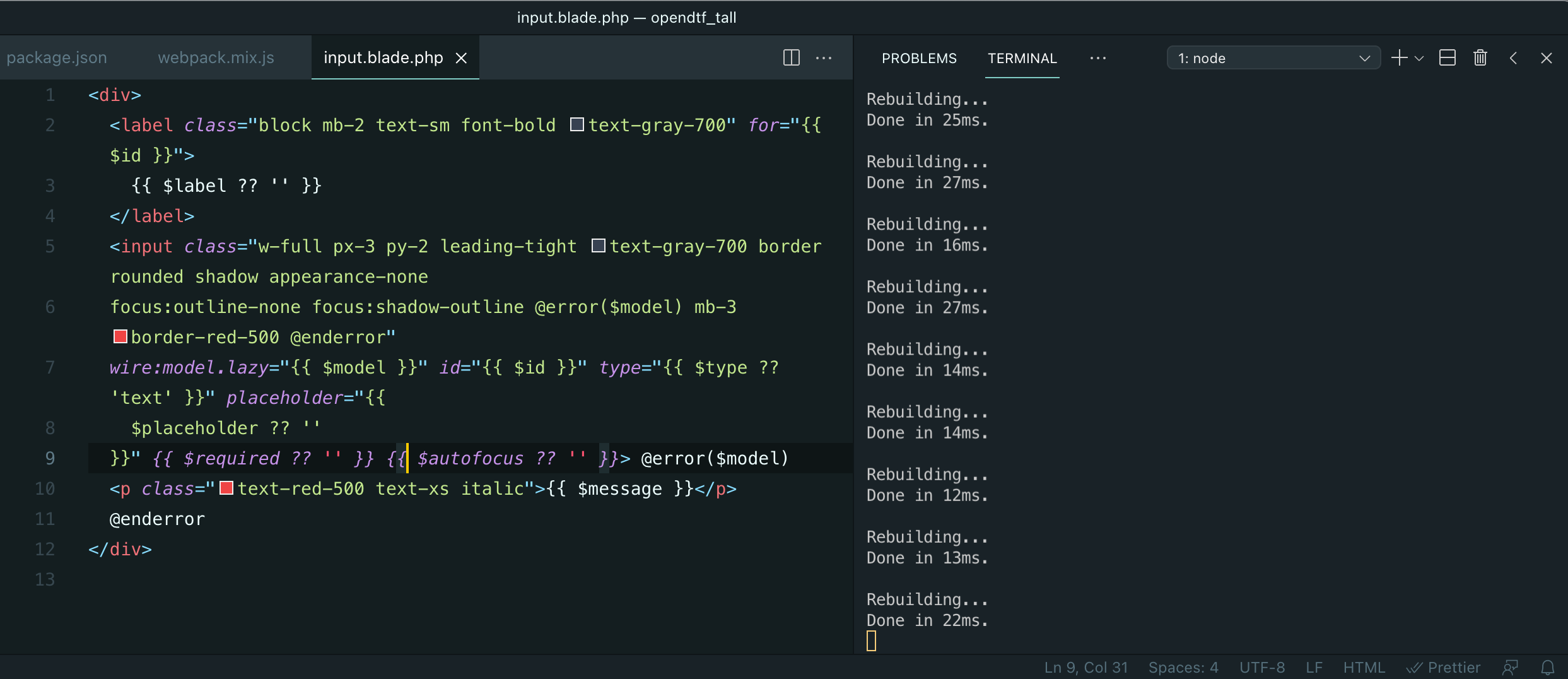Image resolution: width=1568 pixels, height=679 pixels.
Task: Click the gray color box near text-gray-700
Action: [x=576, y=124]
